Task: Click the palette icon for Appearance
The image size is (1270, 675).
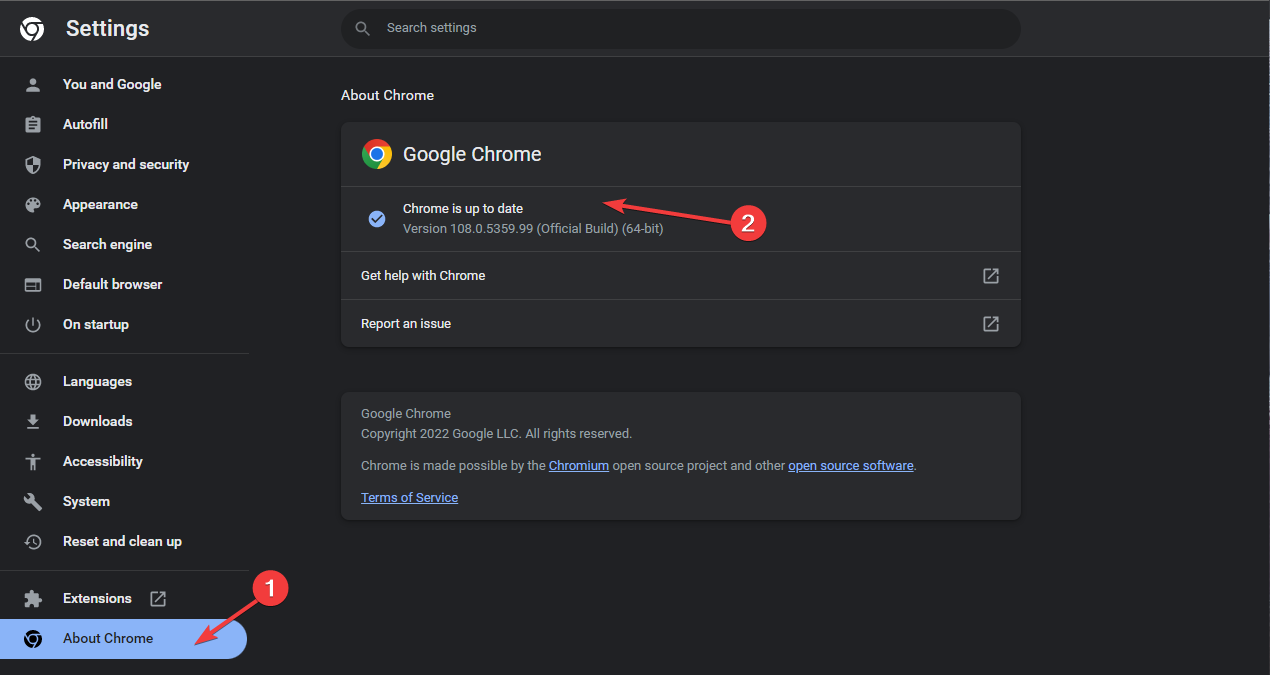Action: [x=33, y=204]
